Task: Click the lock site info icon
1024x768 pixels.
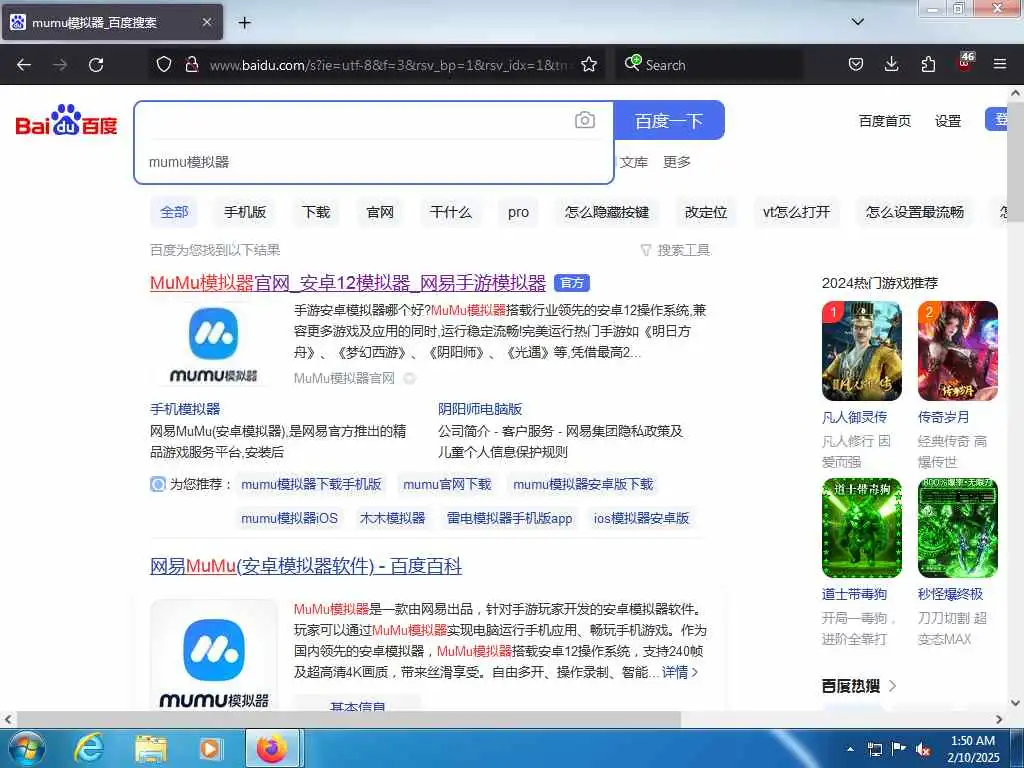Action: 191,65
